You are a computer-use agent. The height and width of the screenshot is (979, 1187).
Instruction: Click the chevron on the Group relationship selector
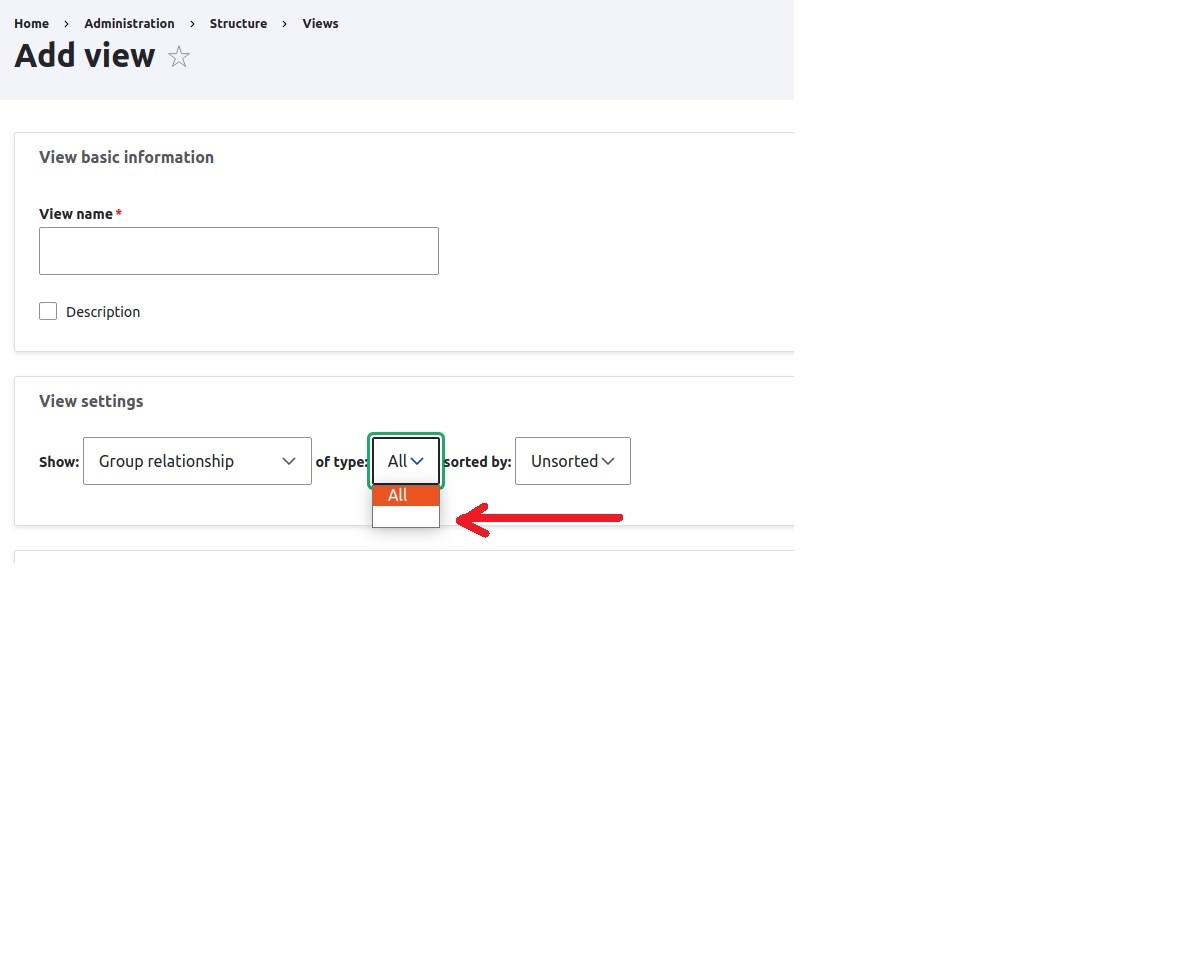290,461
